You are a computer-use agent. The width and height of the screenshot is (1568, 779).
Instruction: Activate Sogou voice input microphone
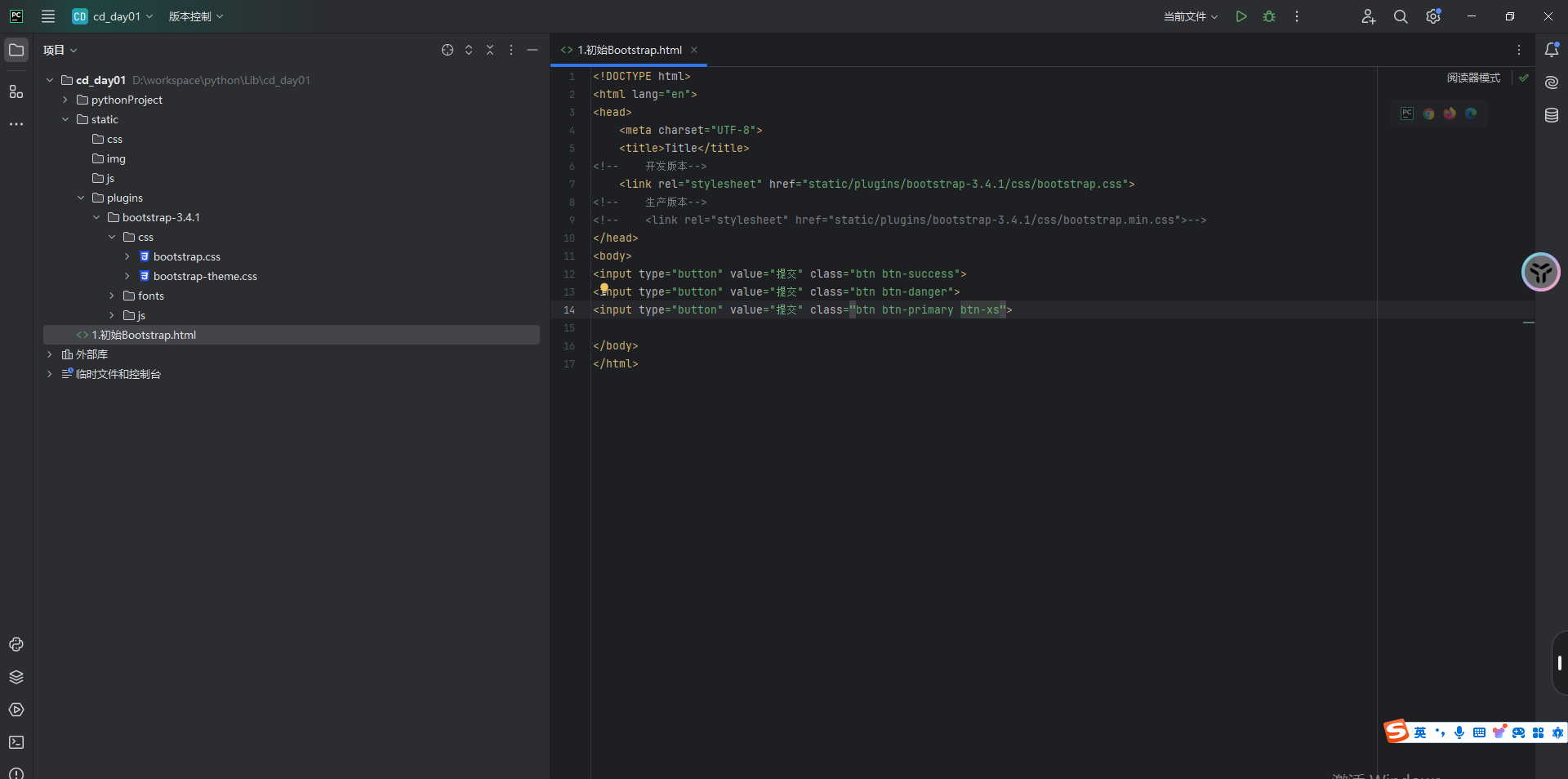click(x=1459, y=732)
